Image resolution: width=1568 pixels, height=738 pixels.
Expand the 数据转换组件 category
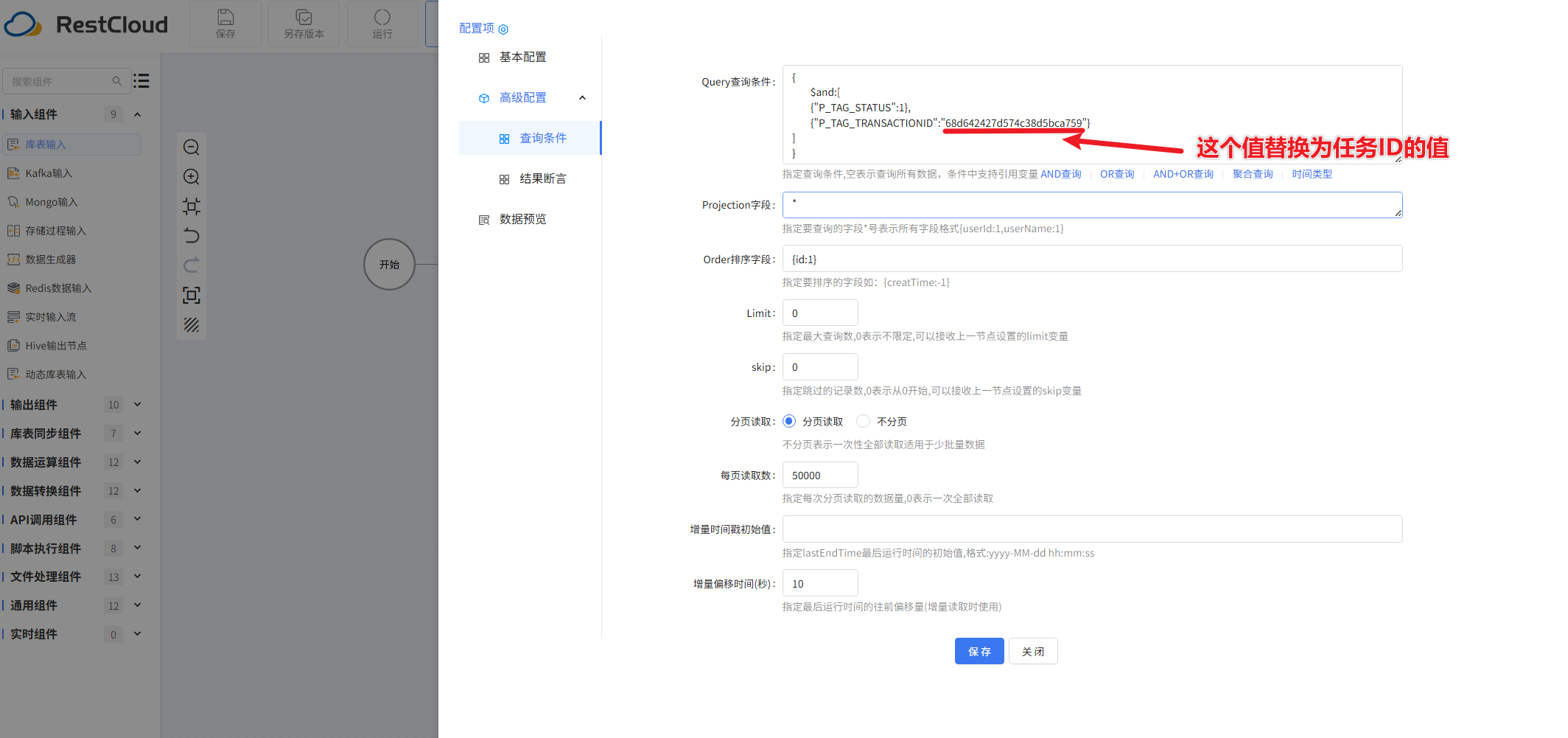point(137,491)
